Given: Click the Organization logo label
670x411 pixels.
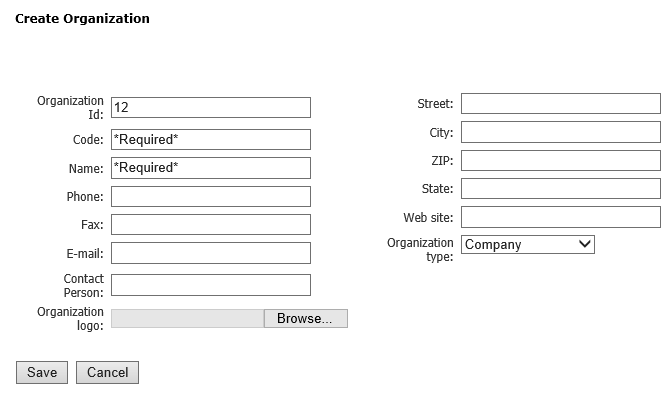Looking at the screenshot, I should tap(71, 319).
